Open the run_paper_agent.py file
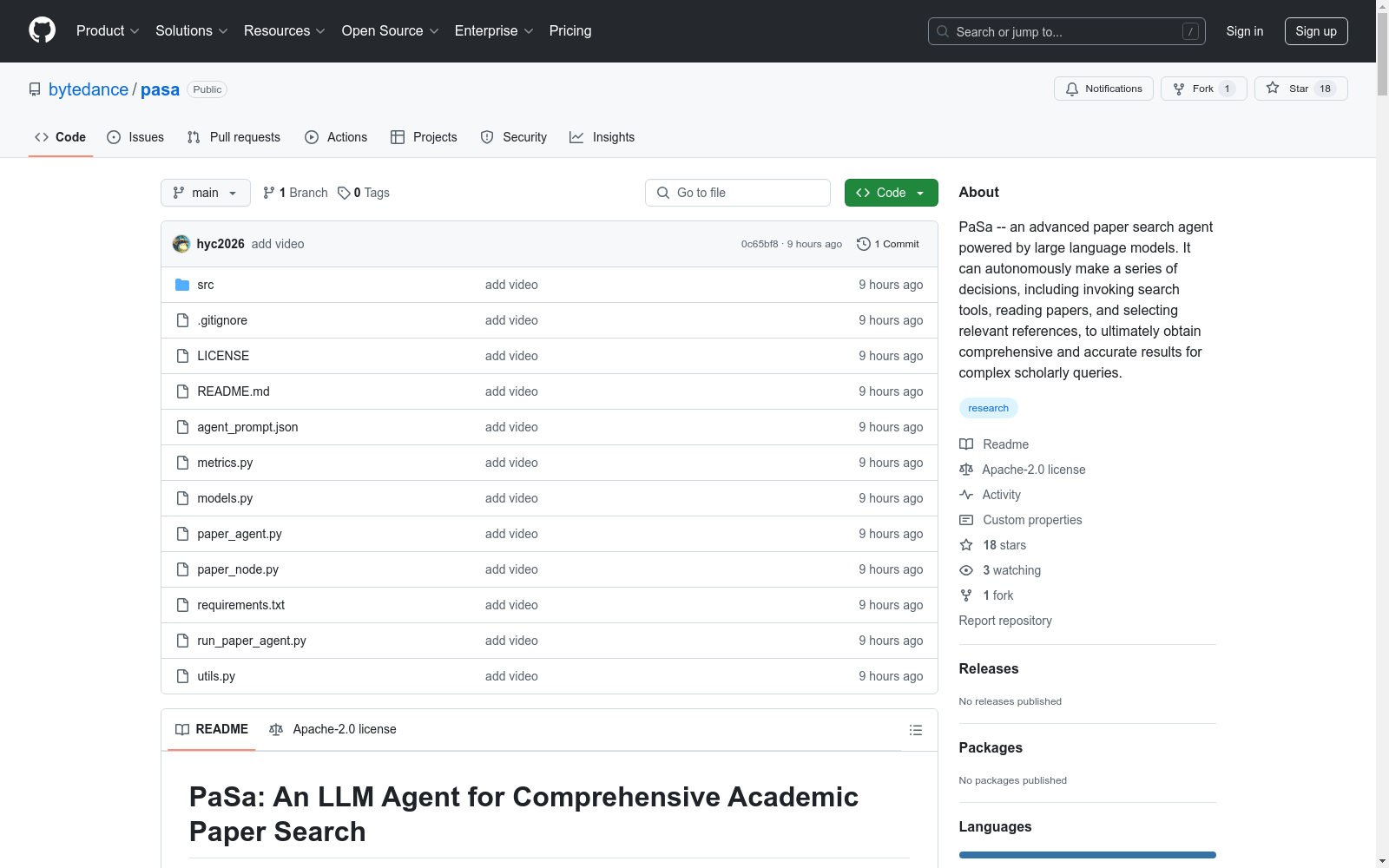Image resolution: width=1389 pixels, height=868 pixels. point(252,641)
